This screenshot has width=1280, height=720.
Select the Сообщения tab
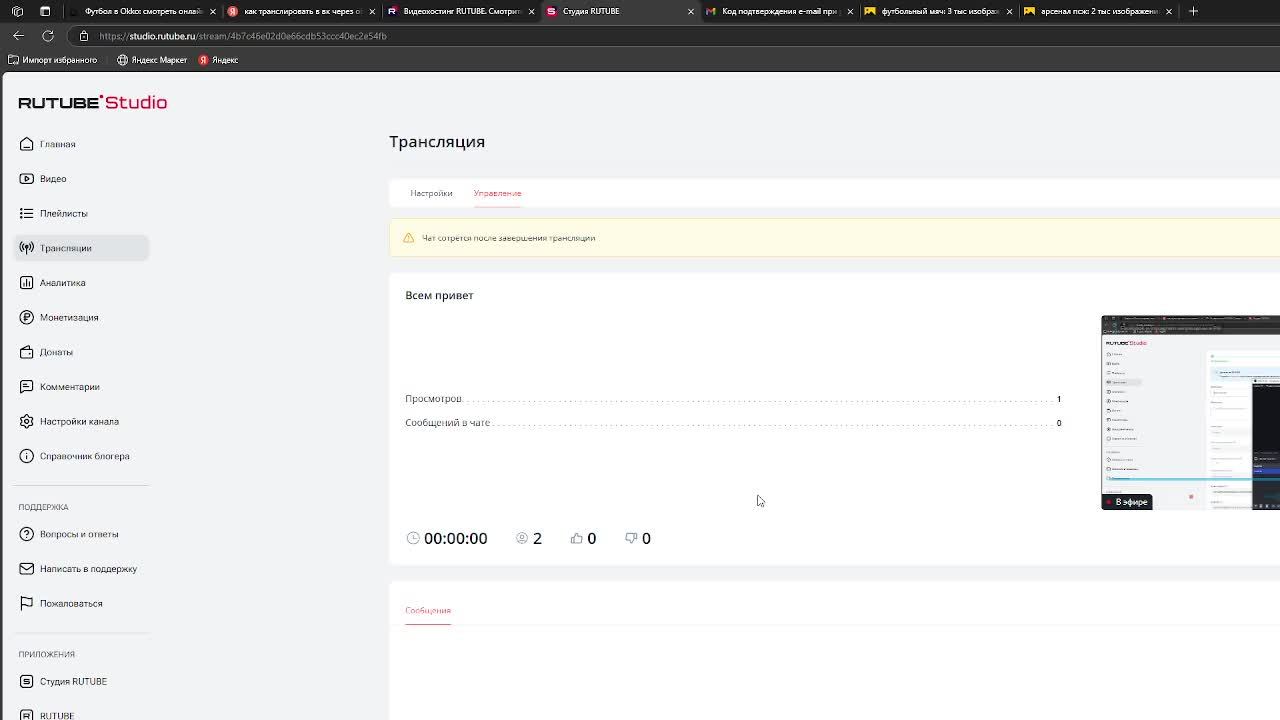[428, 610]
